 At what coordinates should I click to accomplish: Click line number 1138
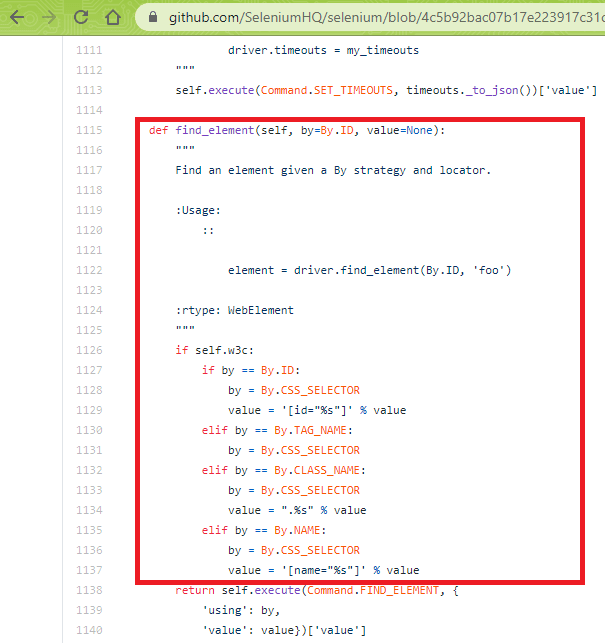coord(89,590)
